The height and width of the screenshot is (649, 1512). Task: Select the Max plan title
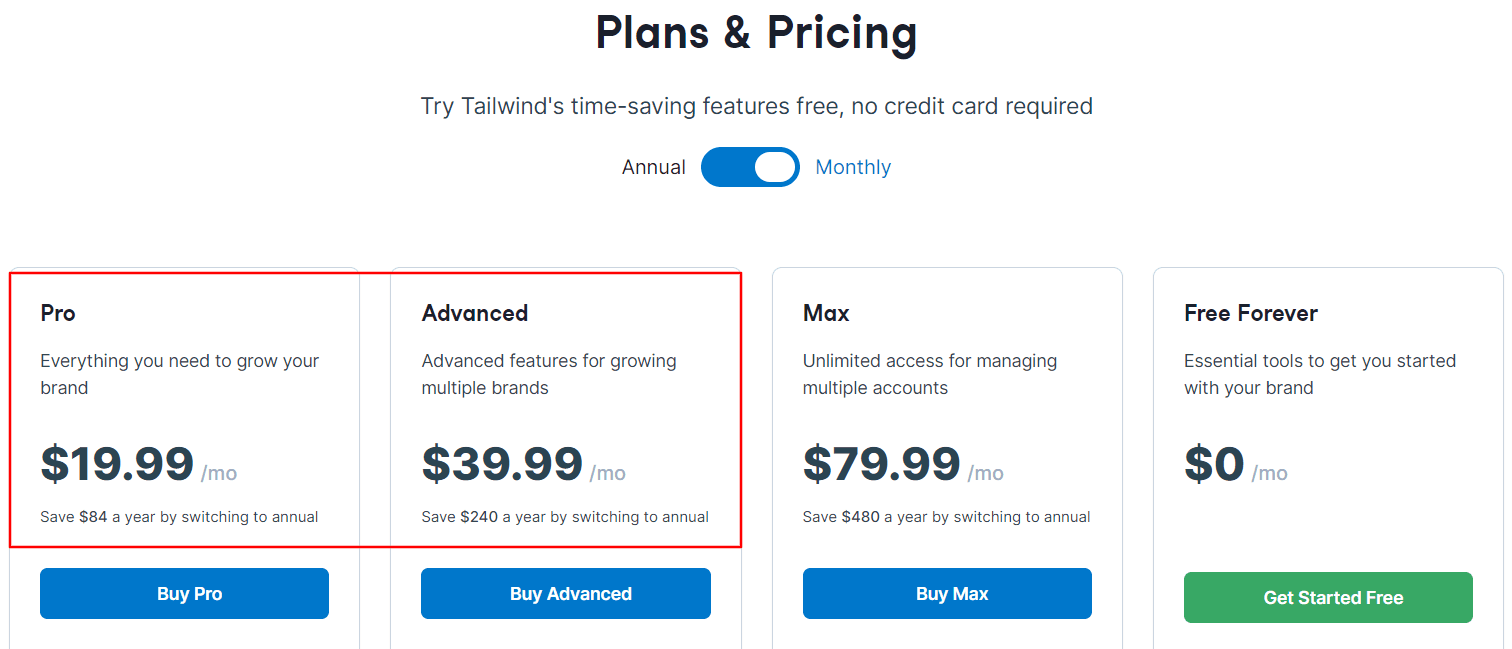pyautogui.click(x=826, y=313)
